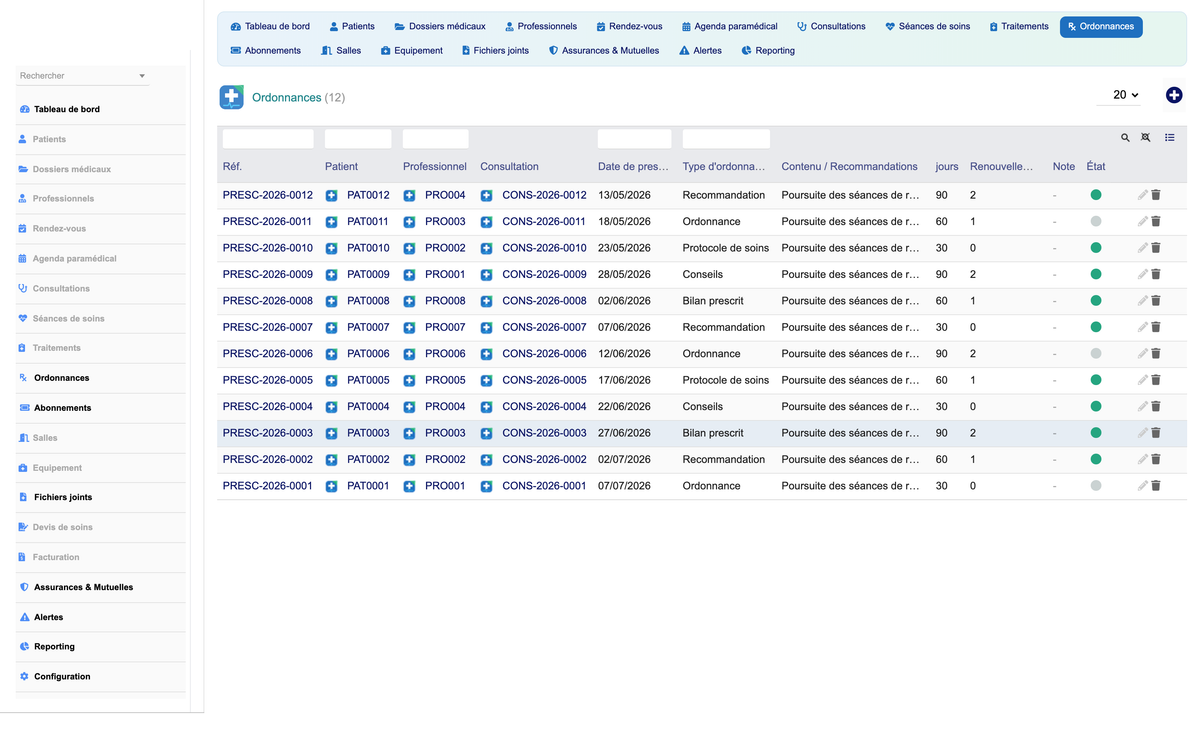Click consultation icon next to CONS-2026-0010
This screenshot has width=1200, height=743.
pyautogui.click(x=486, y=248)
